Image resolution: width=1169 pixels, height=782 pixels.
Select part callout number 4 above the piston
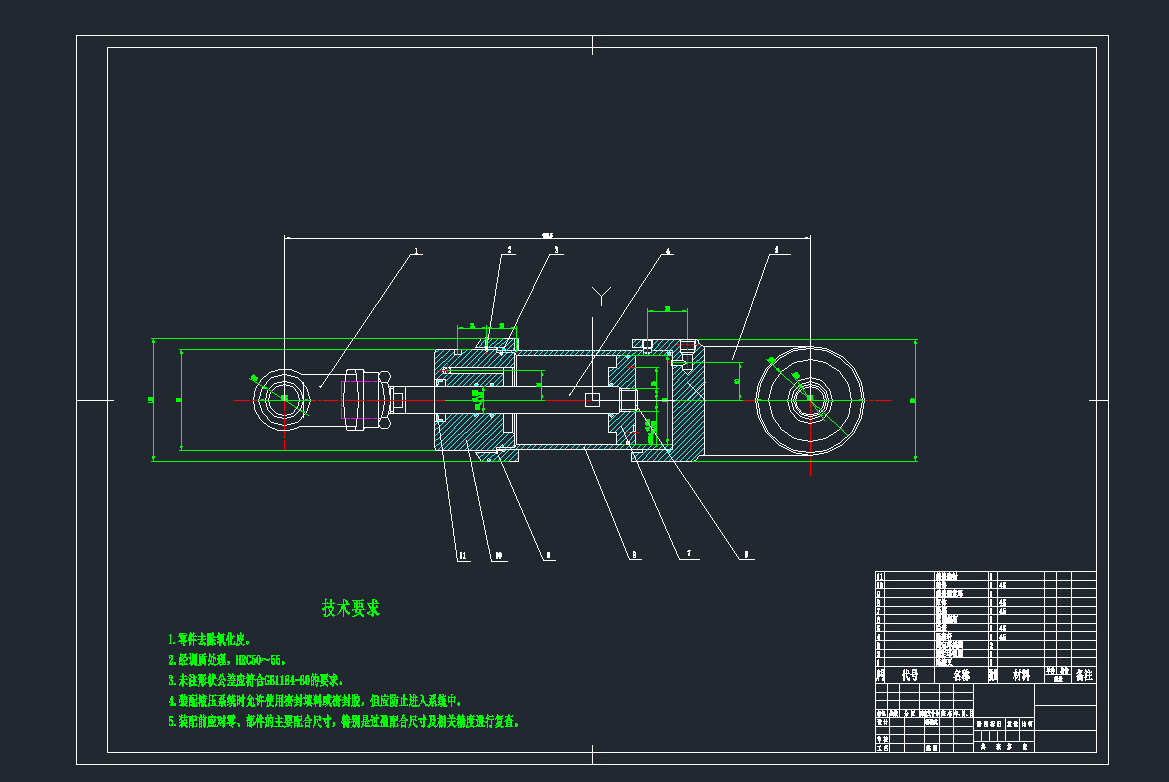tap(668, 250)
